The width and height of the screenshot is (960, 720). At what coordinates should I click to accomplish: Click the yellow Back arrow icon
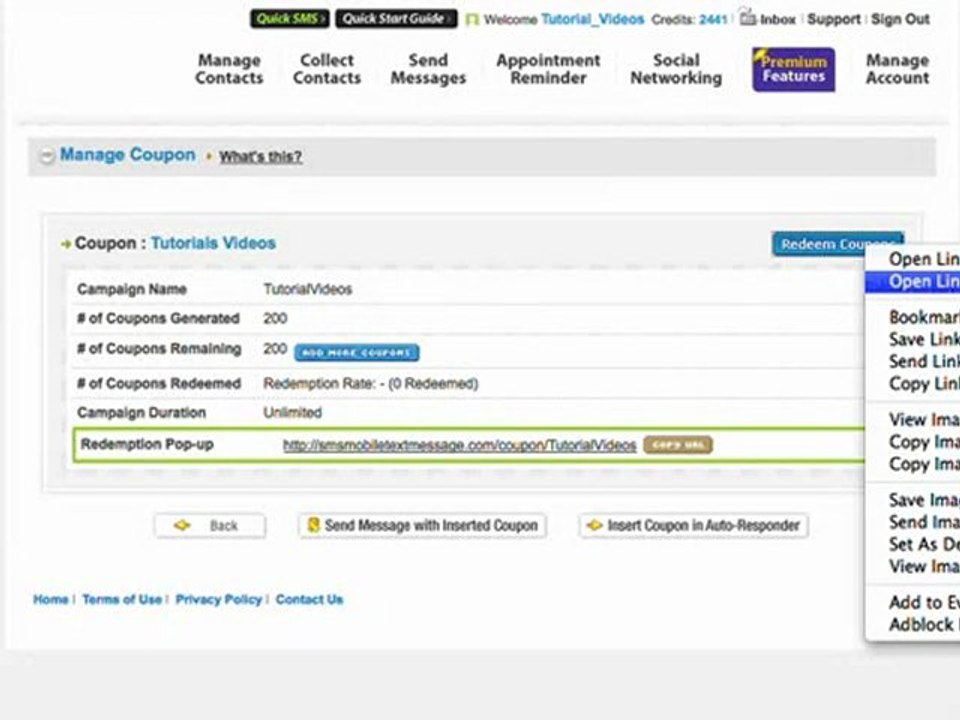(182, 525)
